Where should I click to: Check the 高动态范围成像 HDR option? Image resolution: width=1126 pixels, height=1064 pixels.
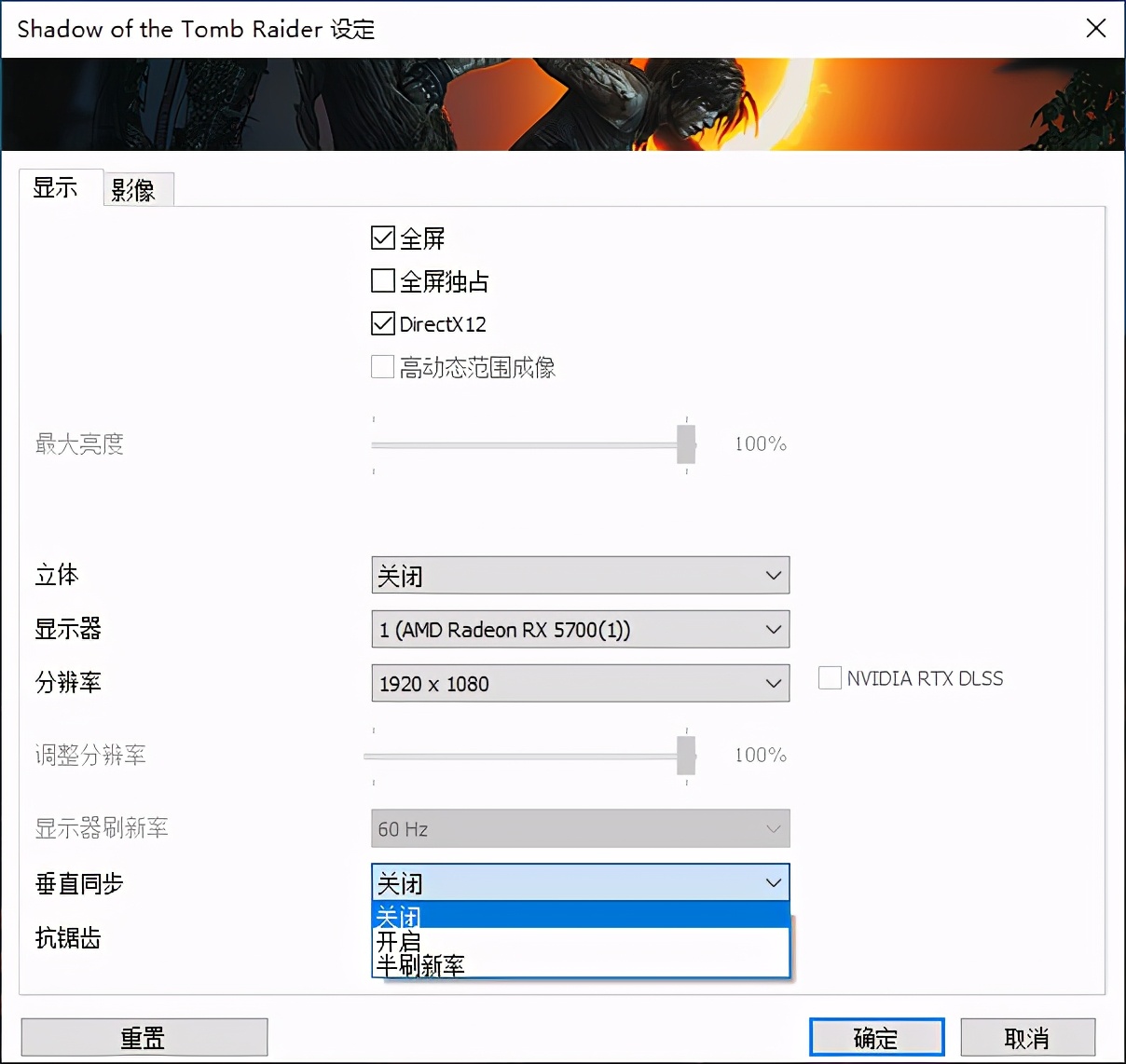(381, 366)
